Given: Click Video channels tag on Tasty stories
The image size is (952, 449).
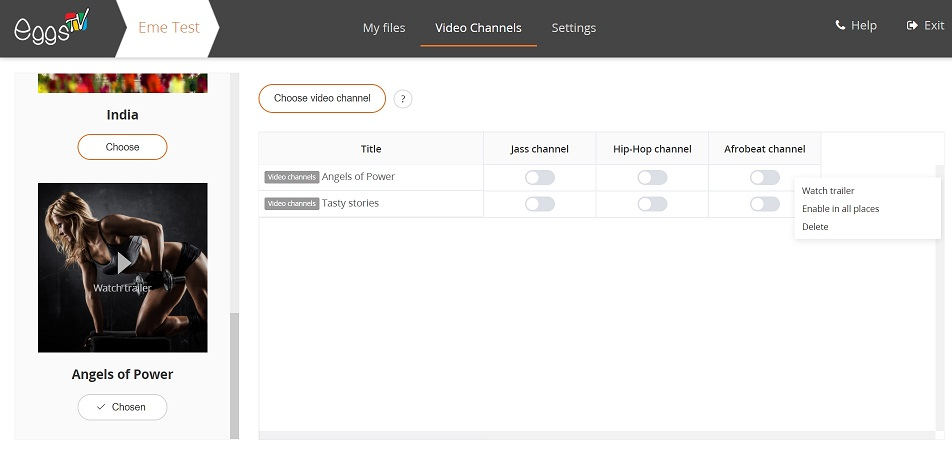Looking at the screenshot, I should pos(291,204).
